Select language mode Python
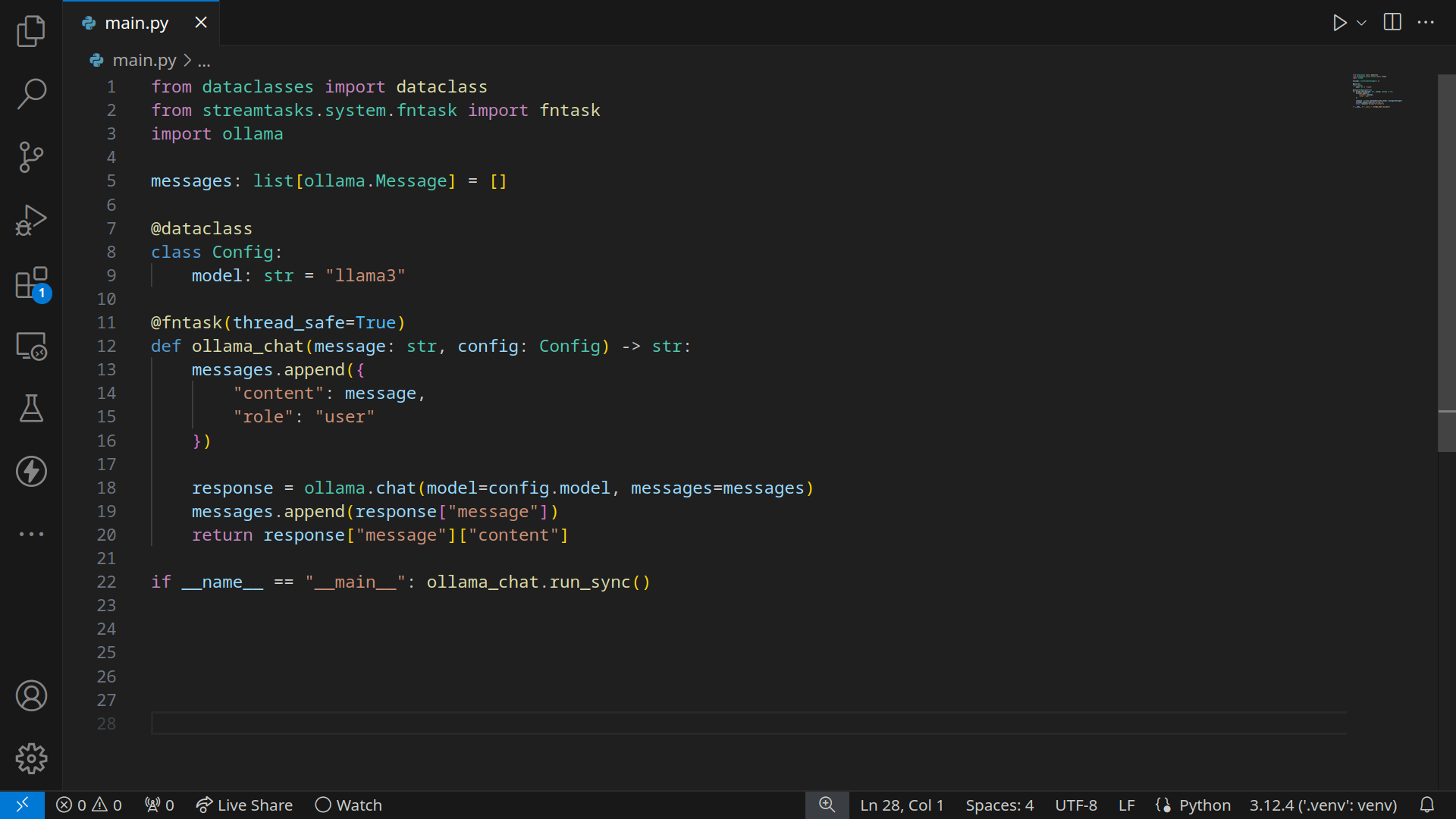Viewport: 1456px width, 819px height. point(1204,805)
